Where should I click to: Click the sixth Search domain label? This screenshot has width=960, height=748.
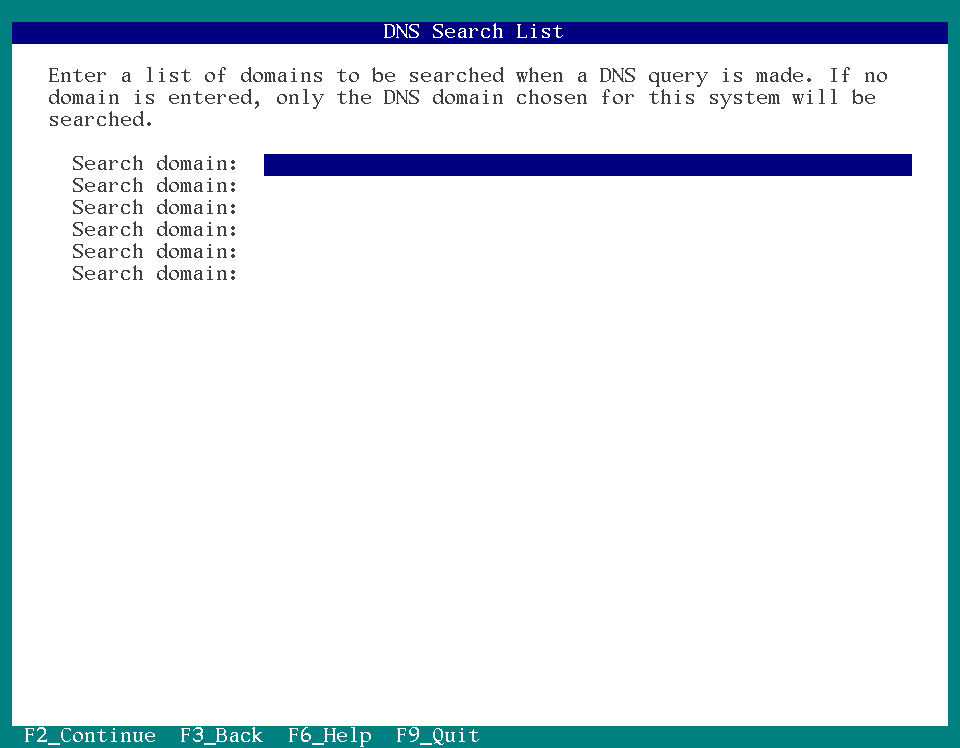pyautogui.click(x=154, y=274)
